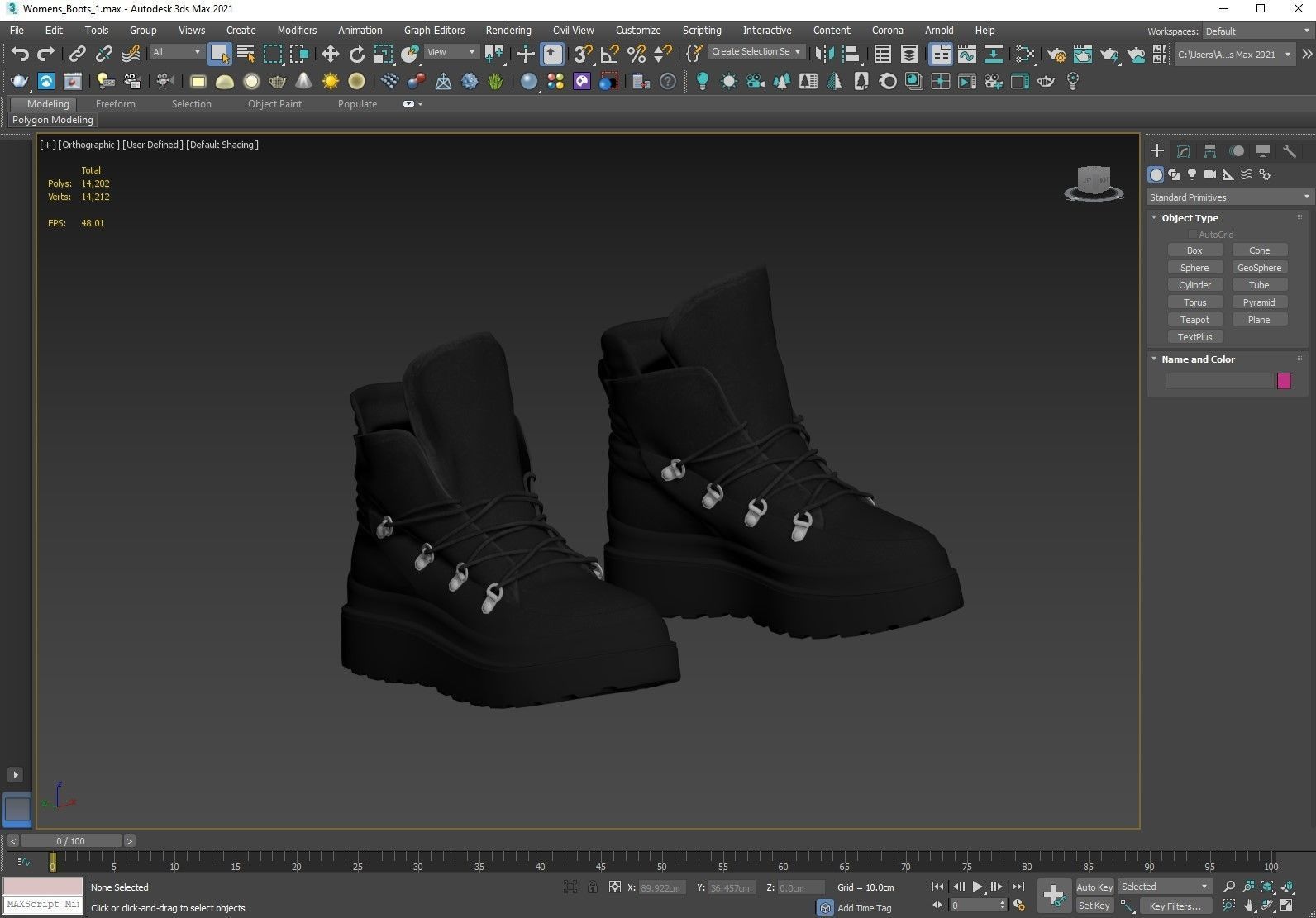
Task: Click the ViewCube in viewport
Action: 1094,183
